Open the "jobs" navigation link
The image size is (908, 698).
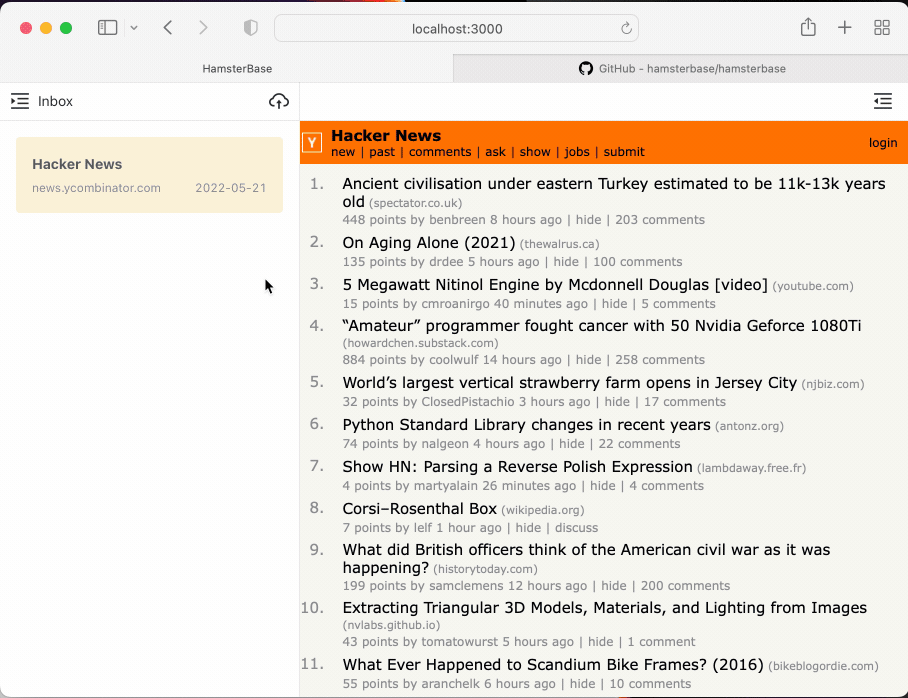tap(577, 152)
